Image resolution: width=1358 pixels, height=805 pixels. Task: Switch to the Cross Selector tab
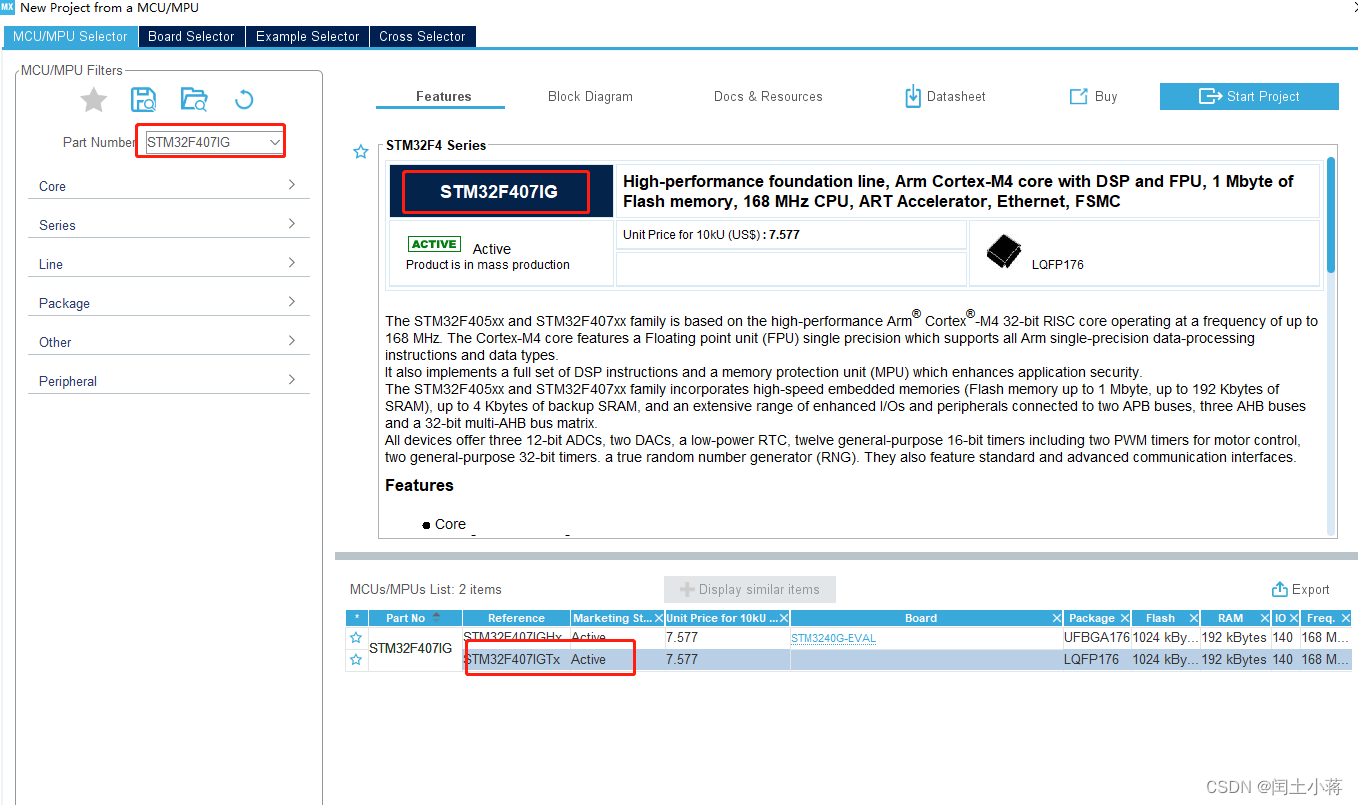[422, 36]
